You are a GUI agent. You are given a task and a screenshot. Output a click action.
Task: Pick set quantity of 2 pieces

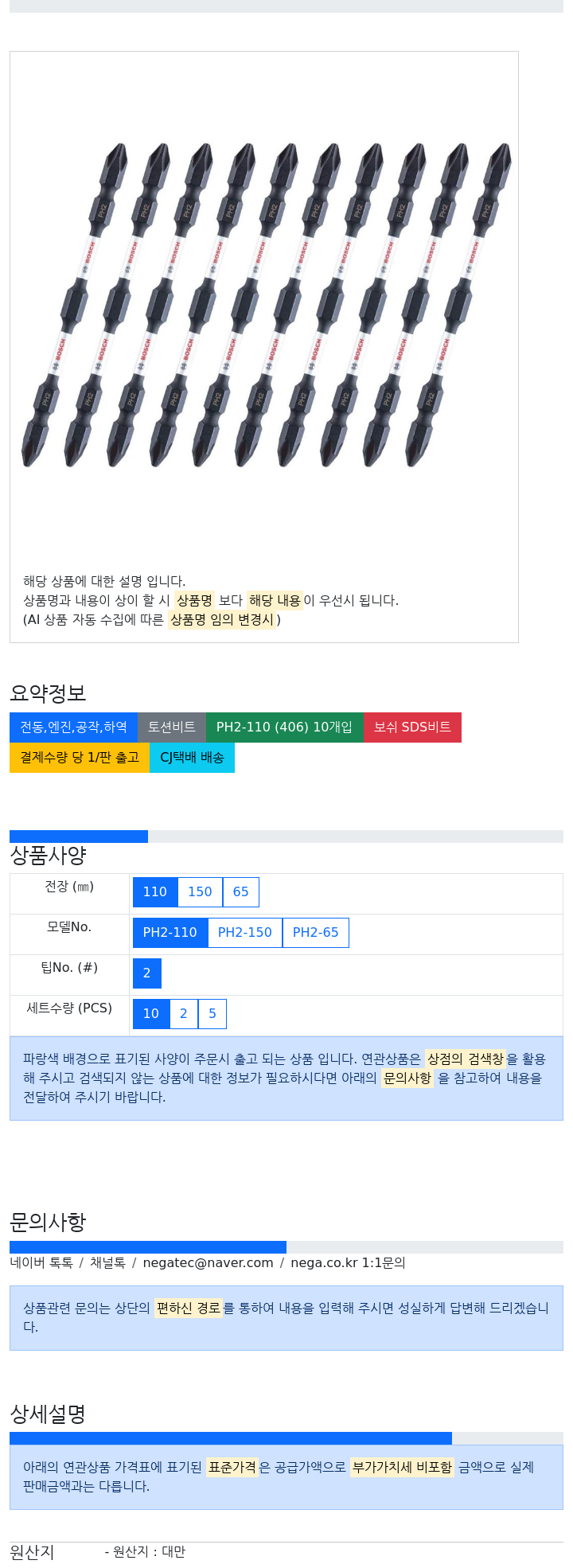[x=184, y=1014]
